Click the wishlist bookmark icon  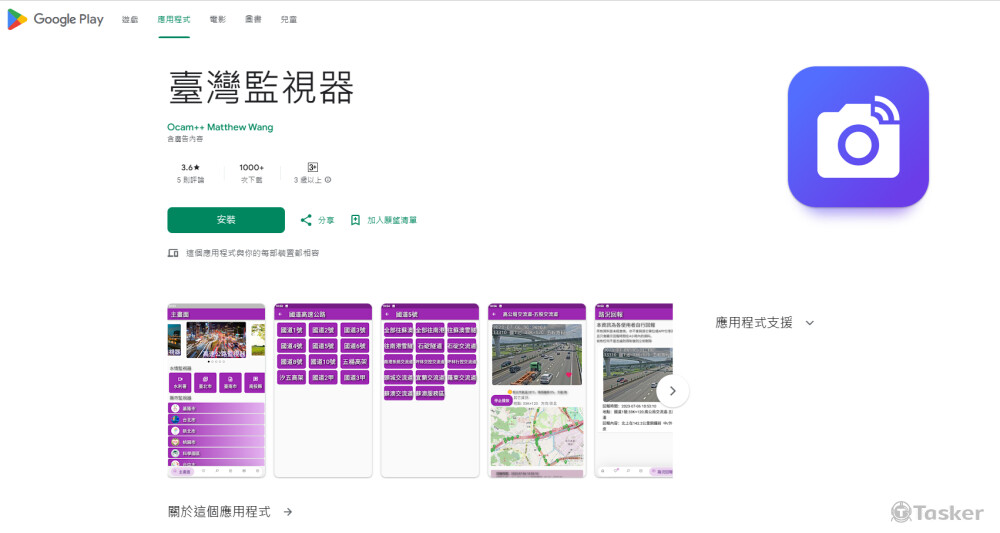click(355, 220)
